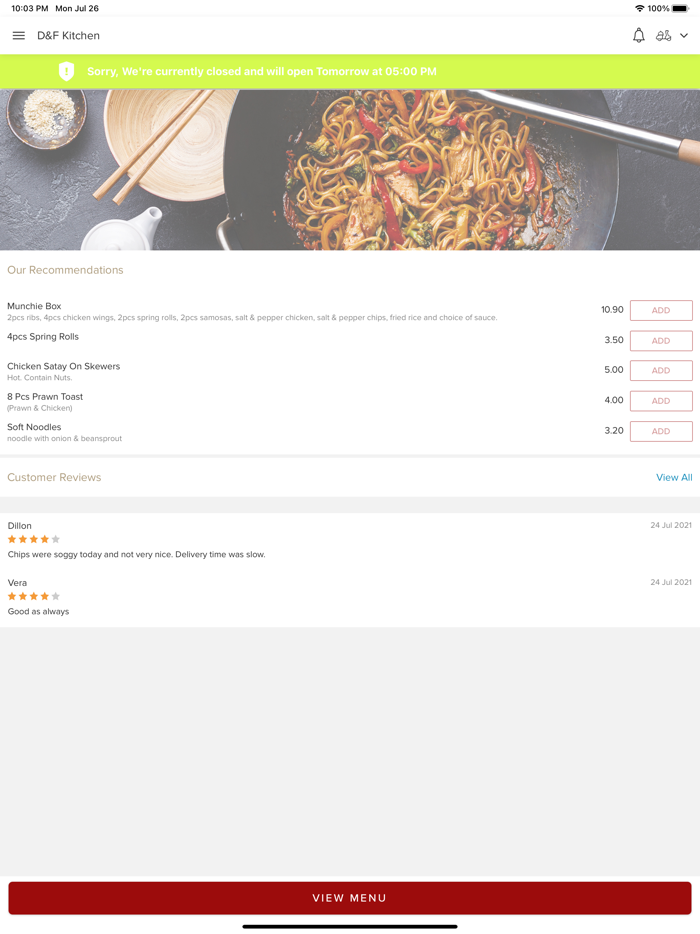Add Chicken Satay On Skewers

click(x=660, y=370)
